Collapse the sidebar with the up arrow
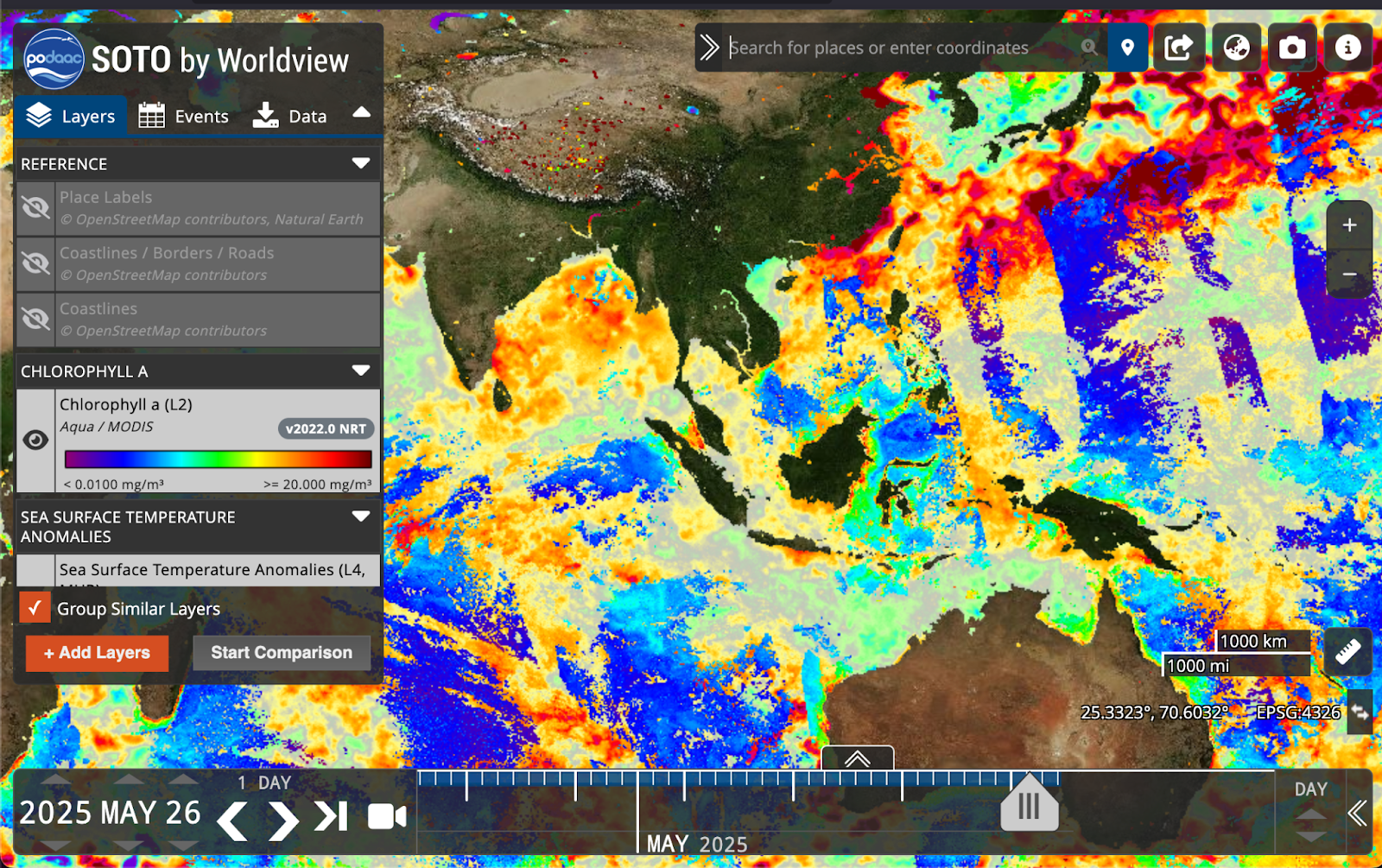This screenshot has width=1382, height=868. point(362,112)
